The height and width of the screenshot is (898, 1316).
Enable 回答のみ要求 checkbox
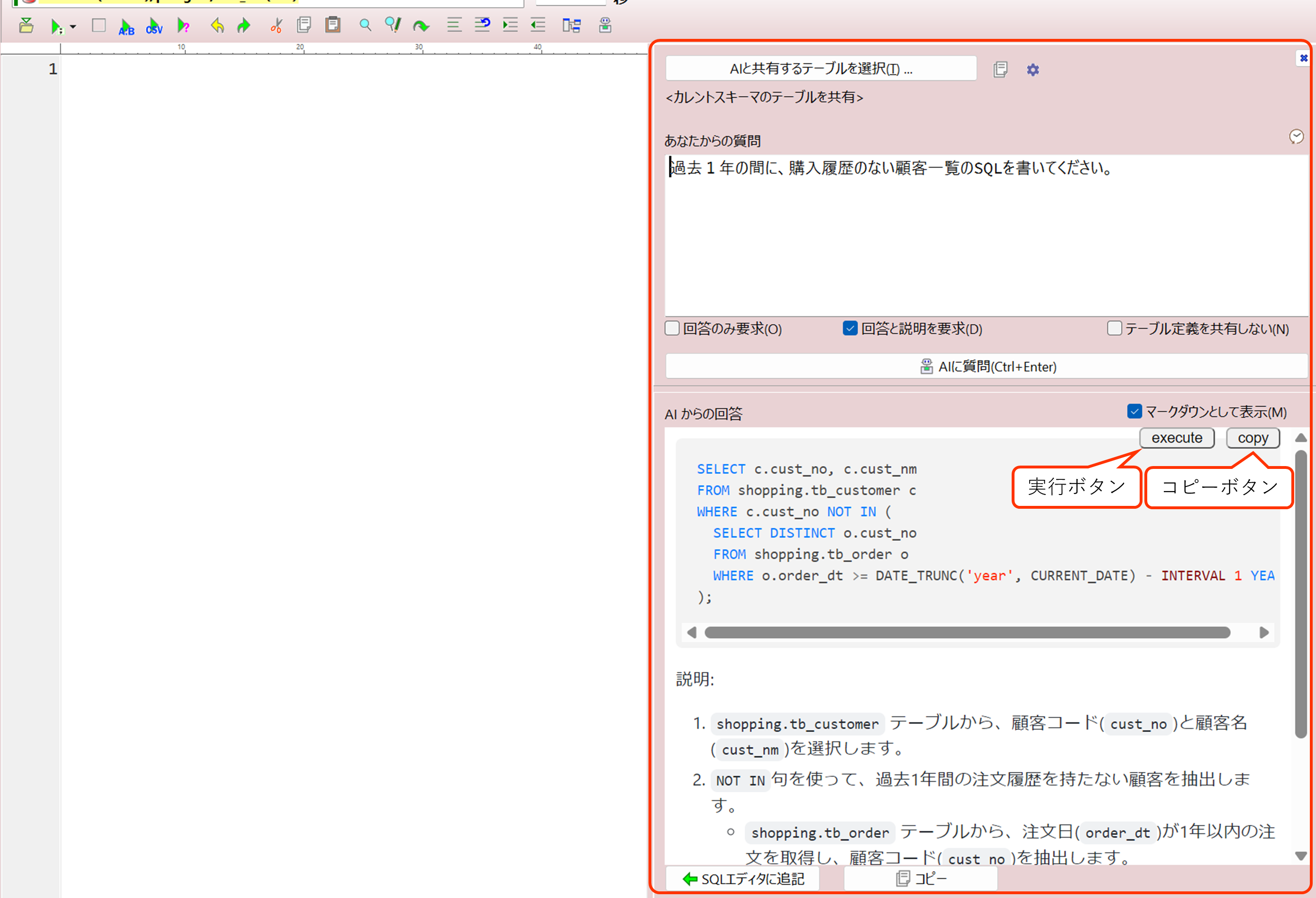point(672,329)
